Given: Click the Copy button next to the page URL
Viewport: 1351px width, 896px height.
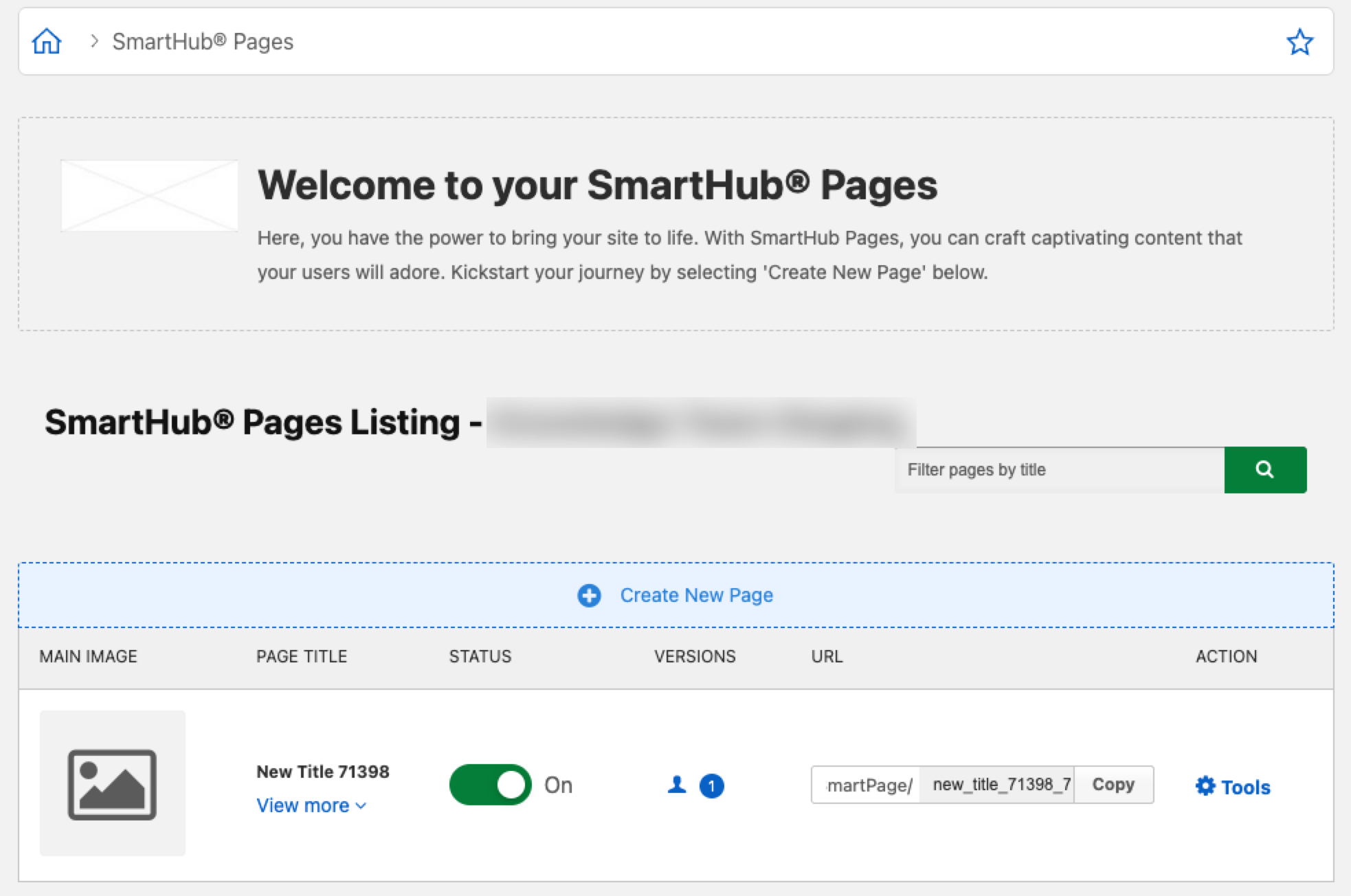Looking at the screenshot, I should coord(1113,784).
